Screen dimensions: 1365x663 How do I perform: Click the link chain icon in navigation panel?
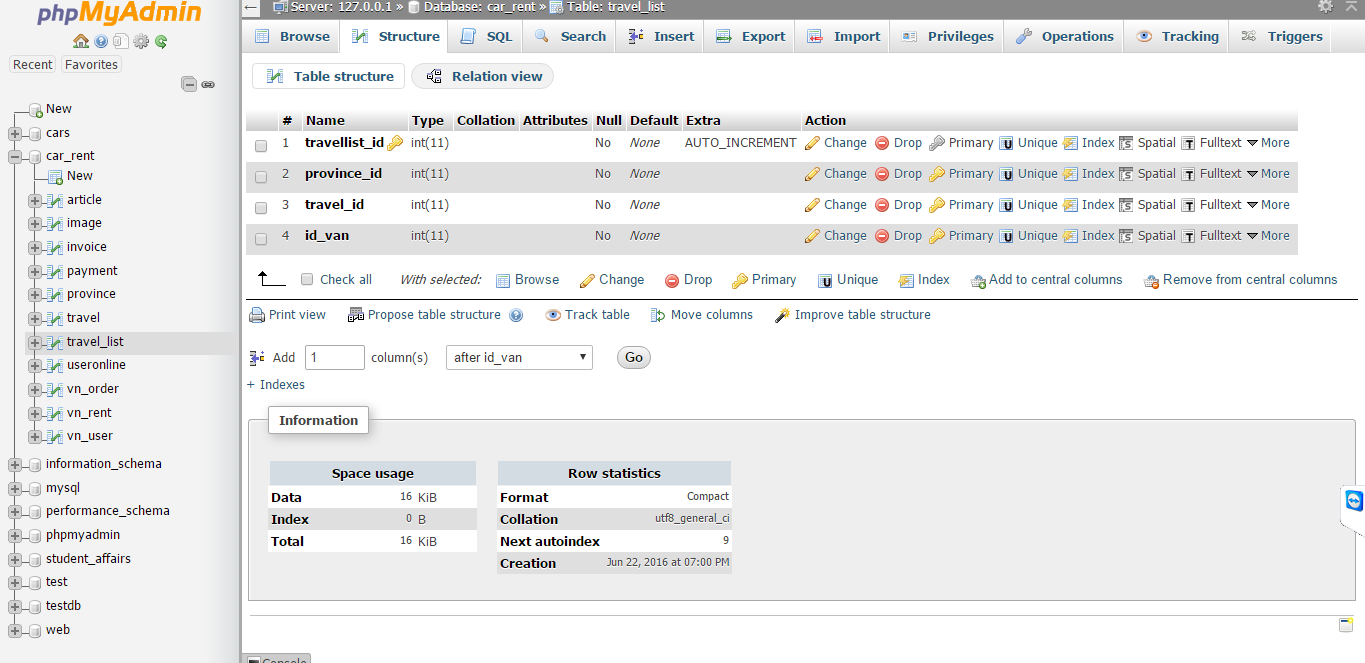(x=208, y=85)
